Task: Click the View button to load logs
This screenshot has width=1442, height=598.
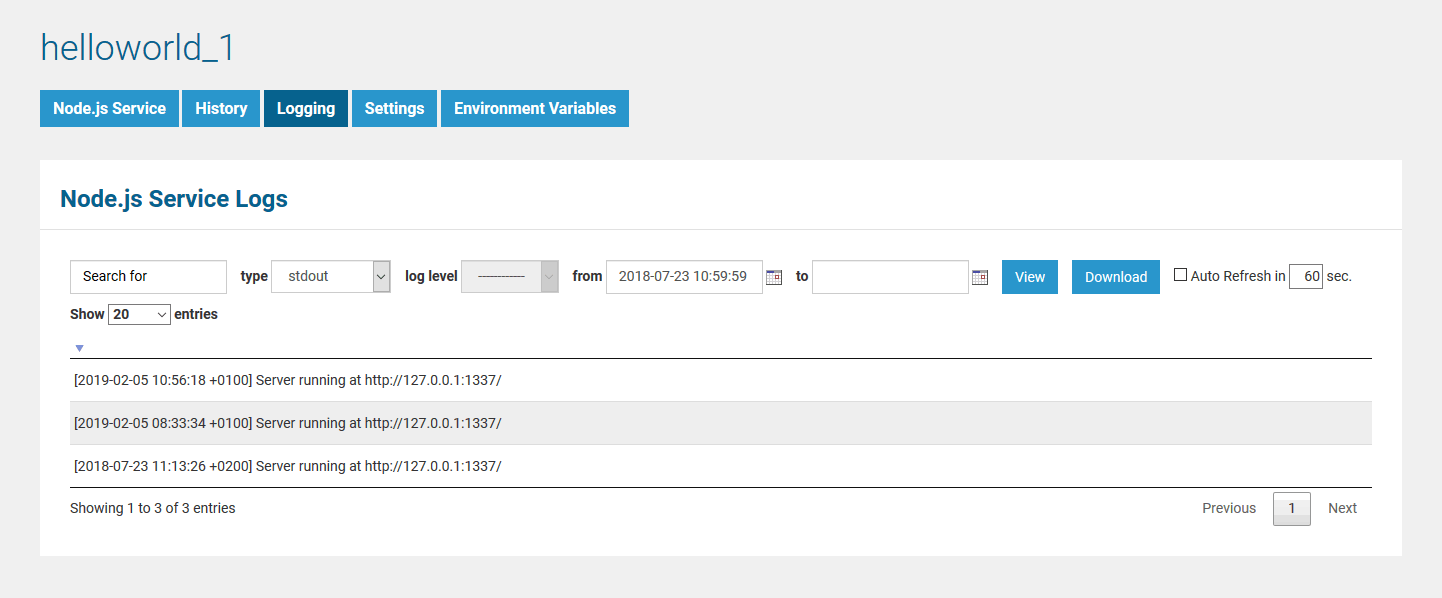Action: pos(1029,276)
